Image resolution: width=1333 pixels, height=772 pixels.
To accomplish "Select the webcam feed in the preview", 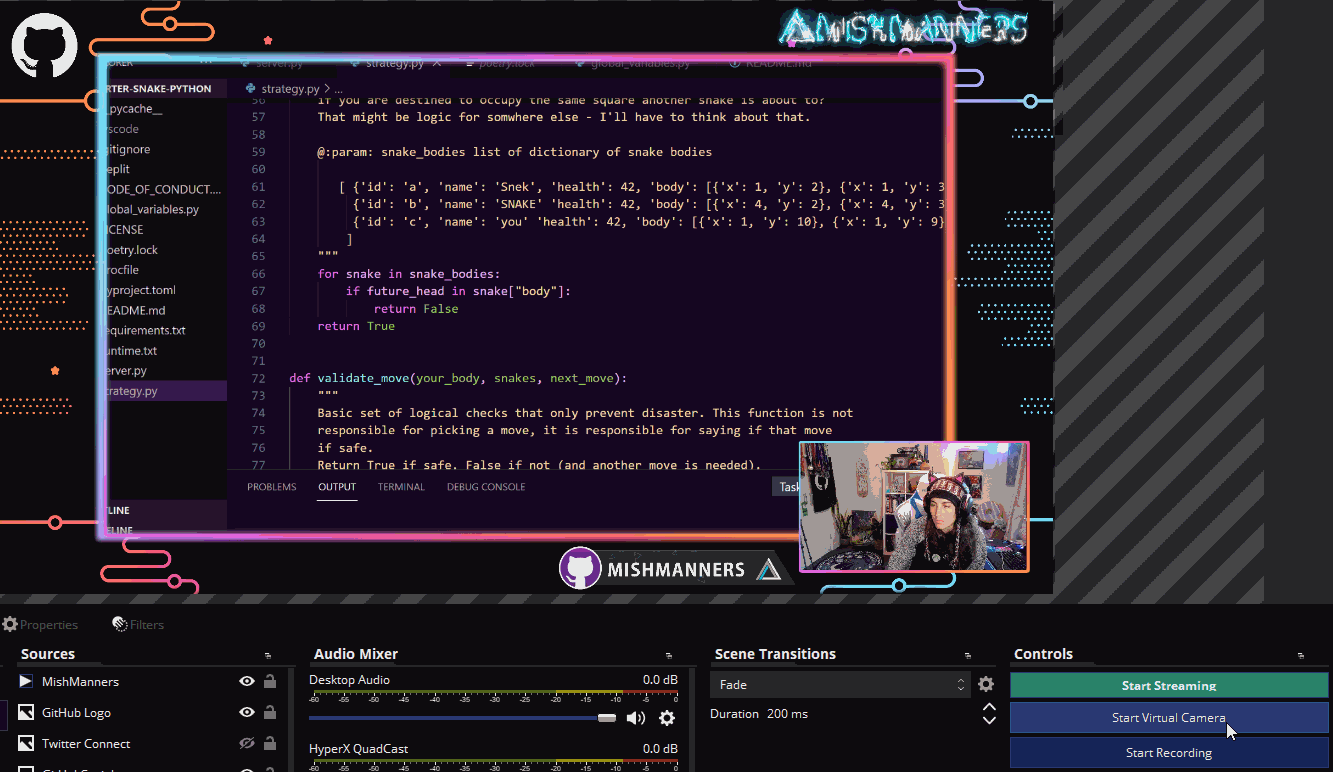I will (914, 507).
